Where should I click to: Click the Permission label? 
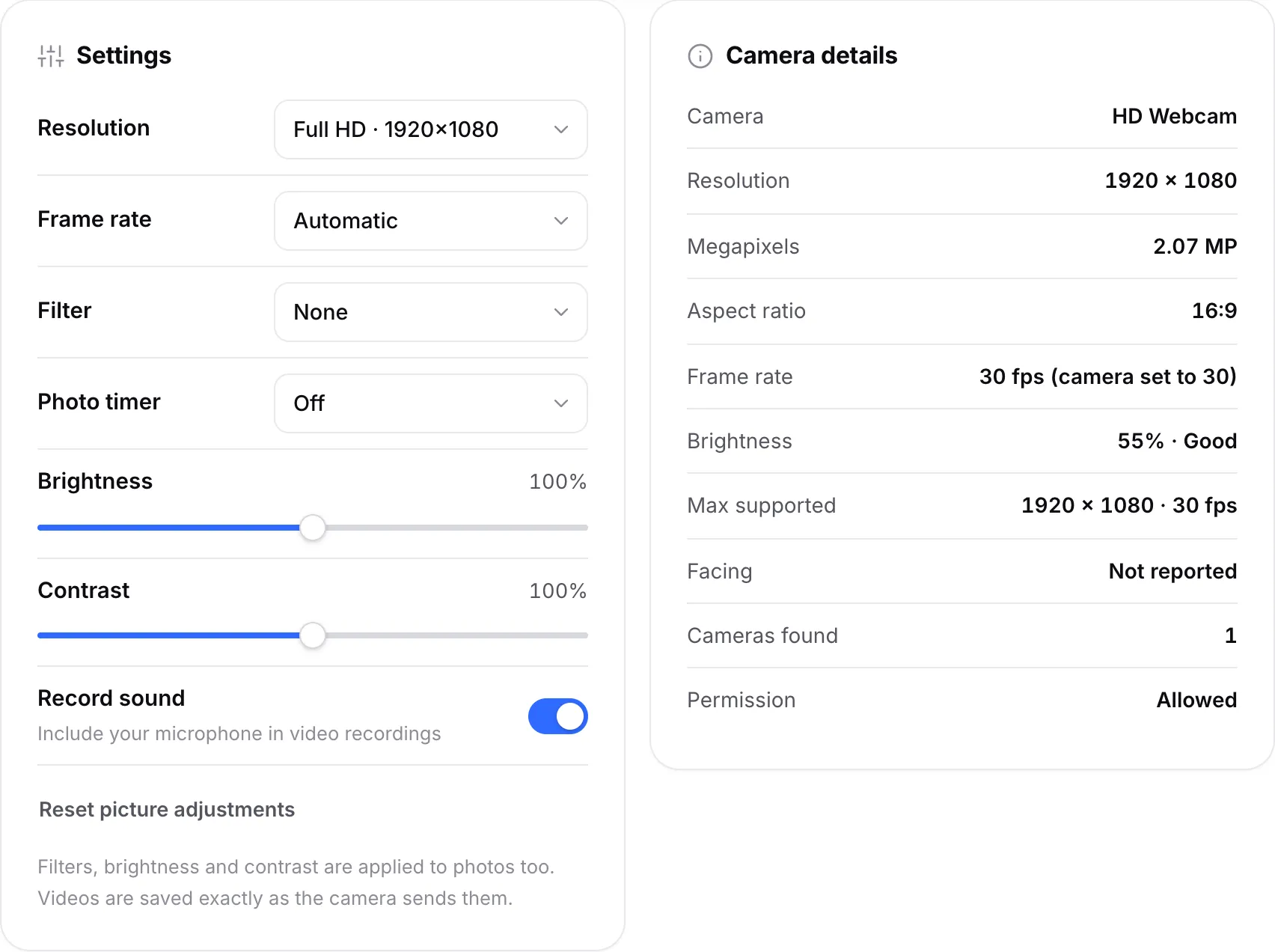click(742, 700)
